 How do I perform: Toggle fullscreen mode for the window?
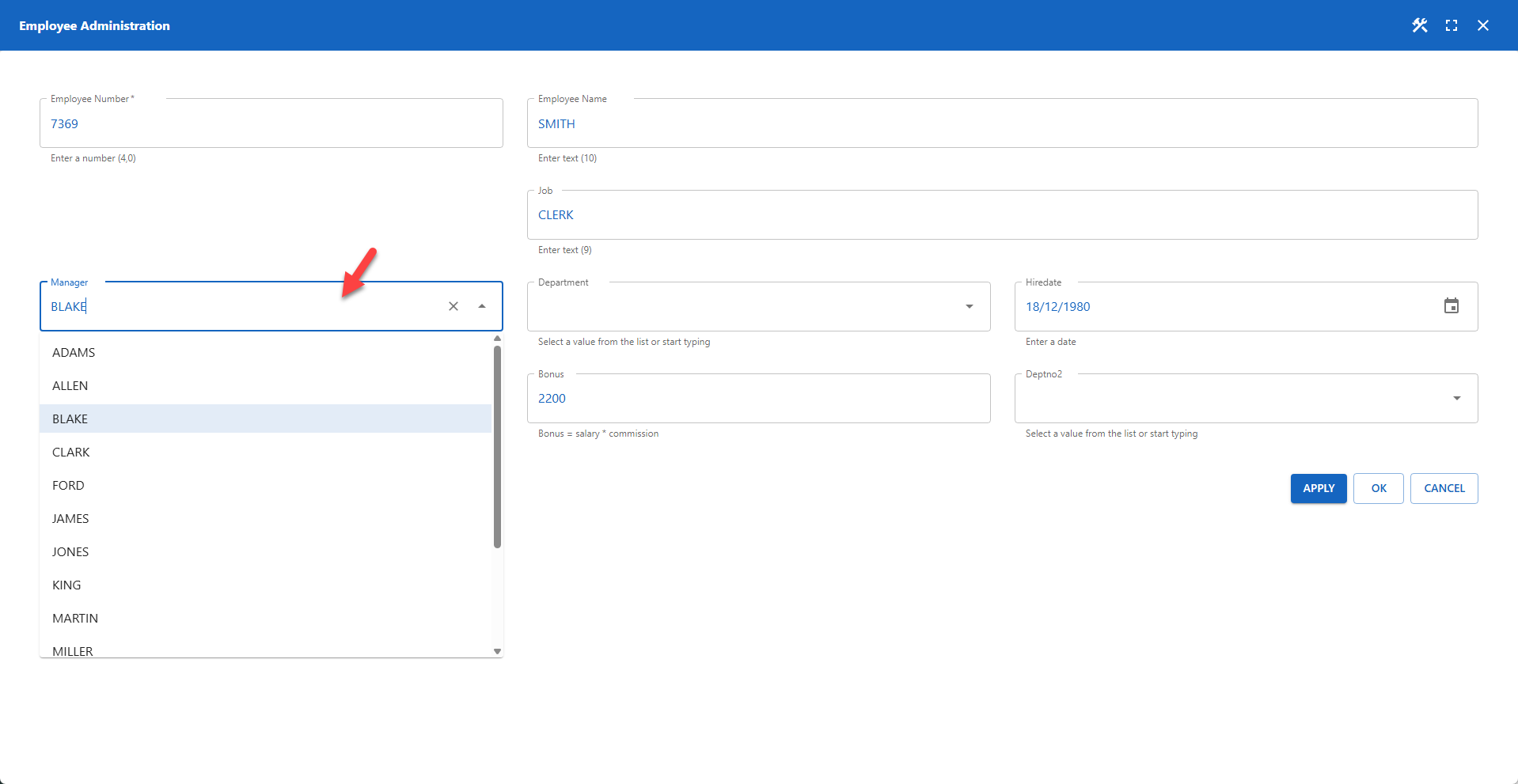(x=1452, y=25)
